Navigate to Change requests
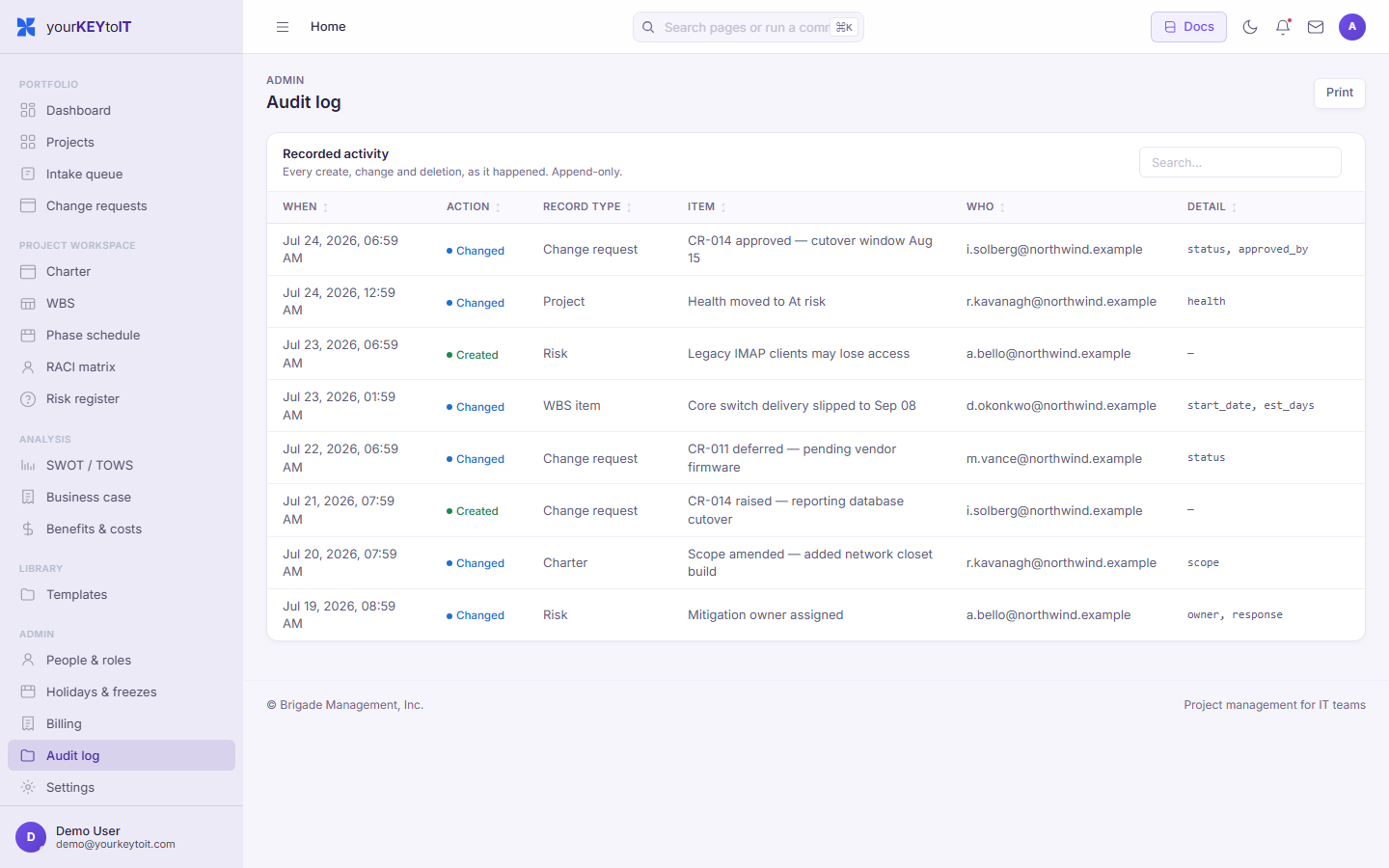The width and height of the screenshot is (1389, 868). pos(122,205)
